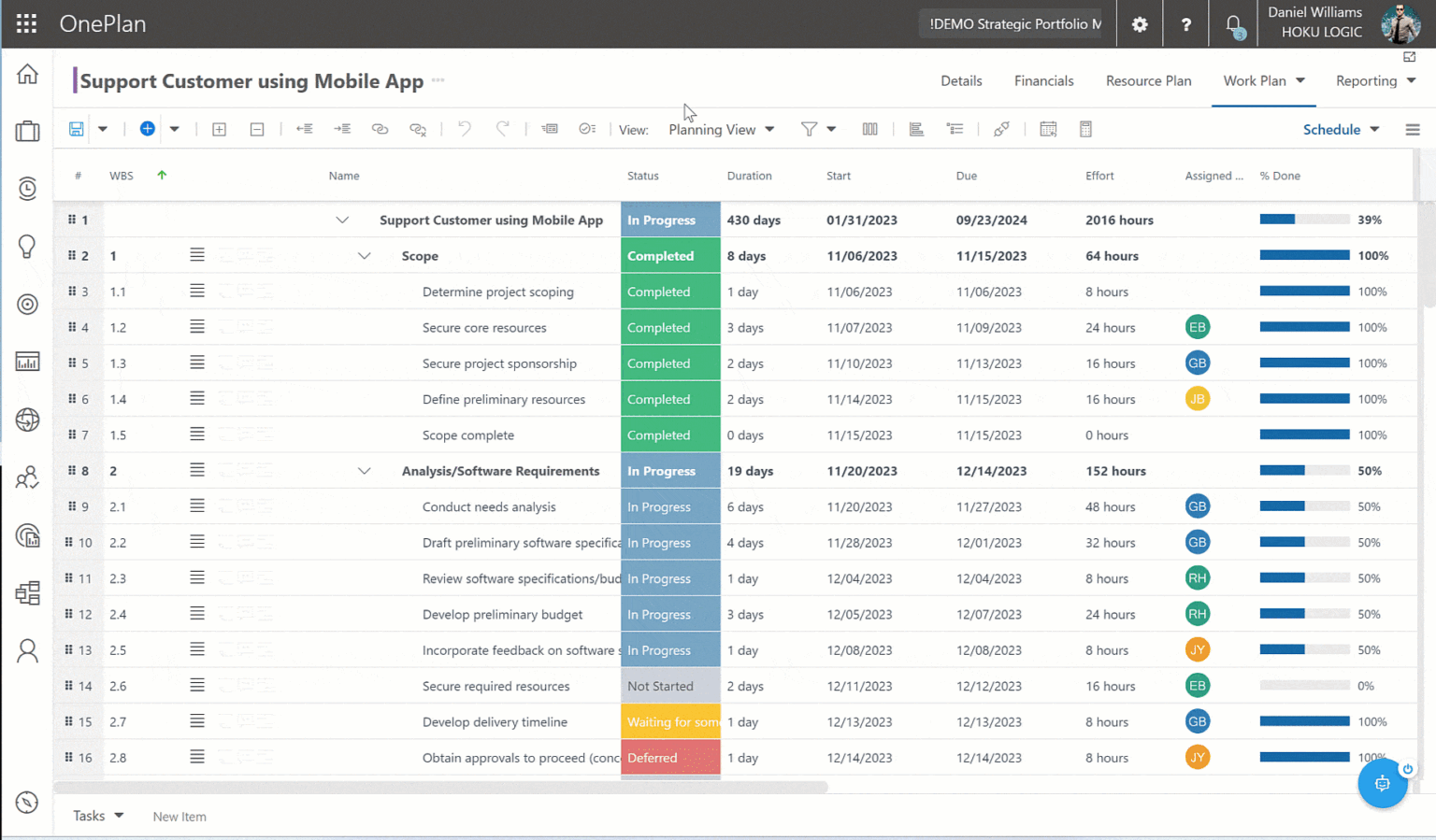Open dashboards blocks sidebar icon
Screen dimensions: 1436x840
(x=27, y=592)
